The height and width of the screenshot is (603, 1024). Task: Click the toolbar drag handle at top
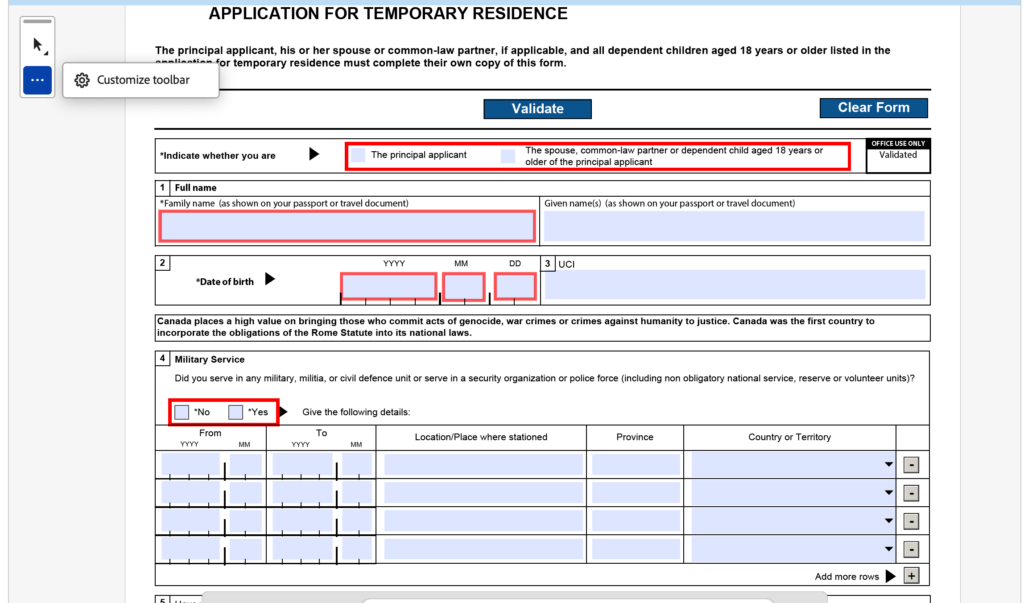click(x=37, y=21)
